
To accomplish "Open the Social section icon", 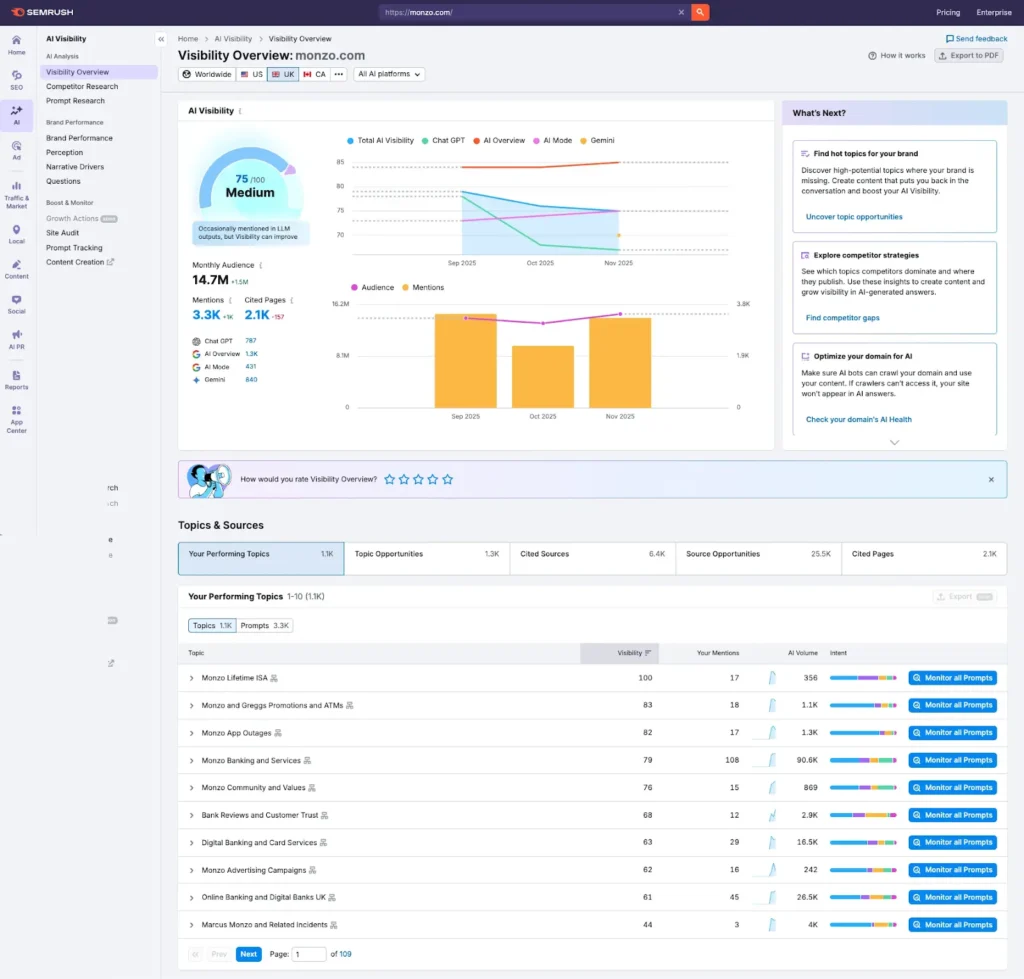I will (16, 304).
